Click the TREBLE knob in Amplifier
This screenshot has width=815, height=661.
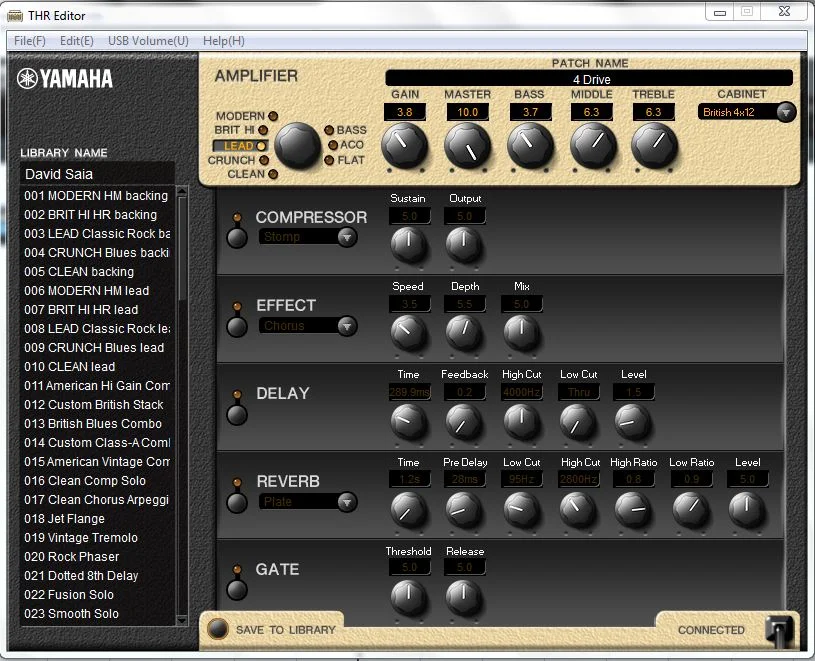tap(653, 146)
